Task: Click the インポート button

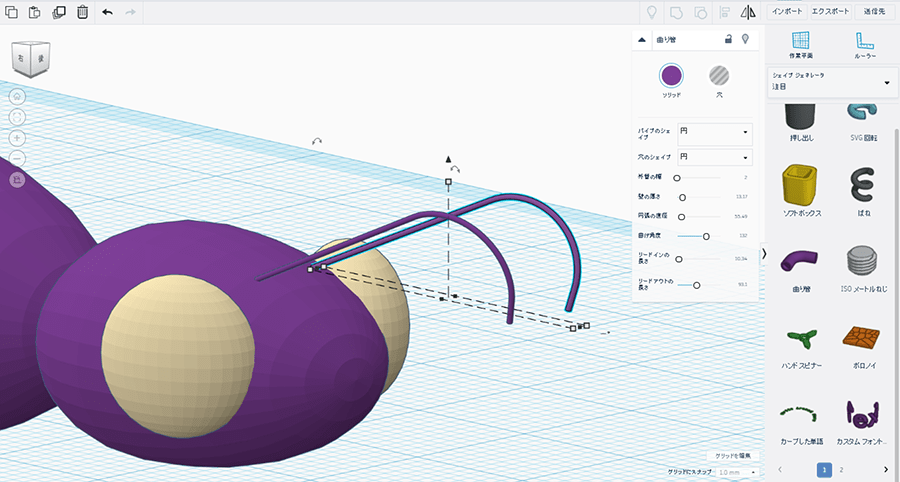Action: 787,12
